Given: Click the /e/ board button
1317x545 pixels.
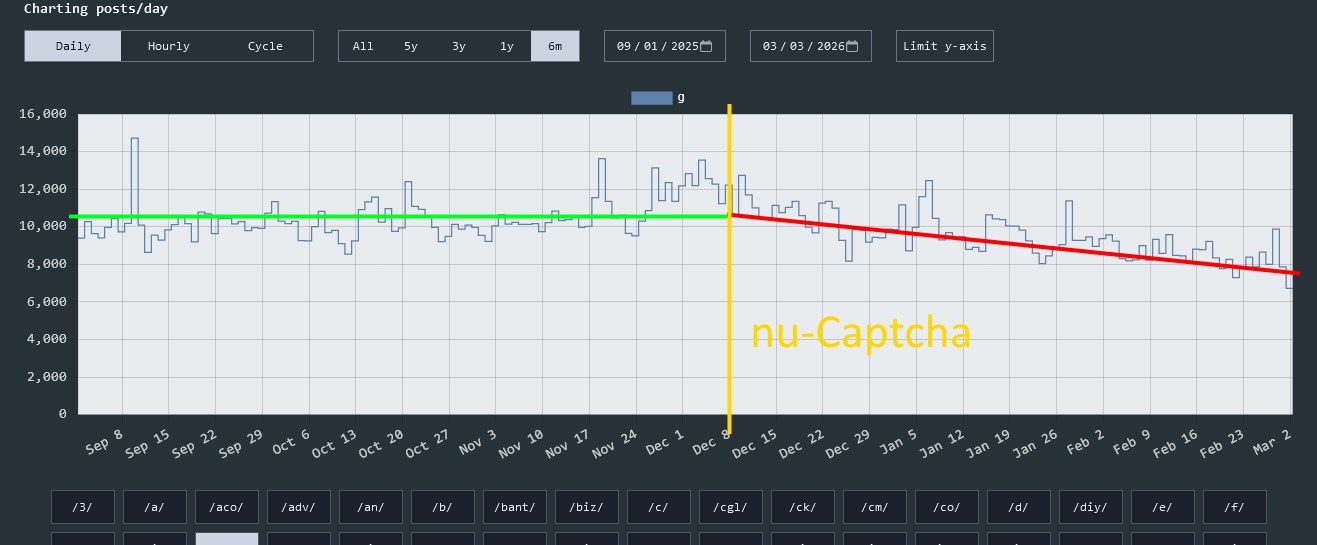Looking at the screenshot, I should click(1163, 507).
